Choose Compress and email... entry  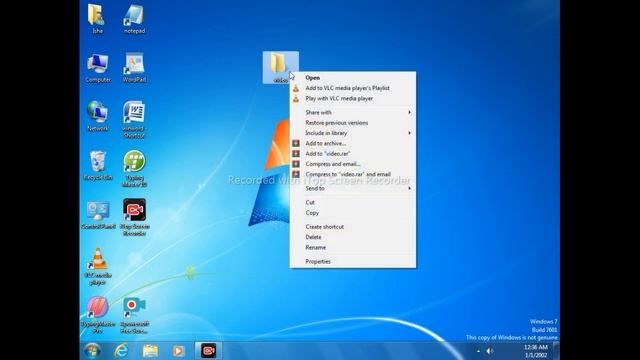353,164
